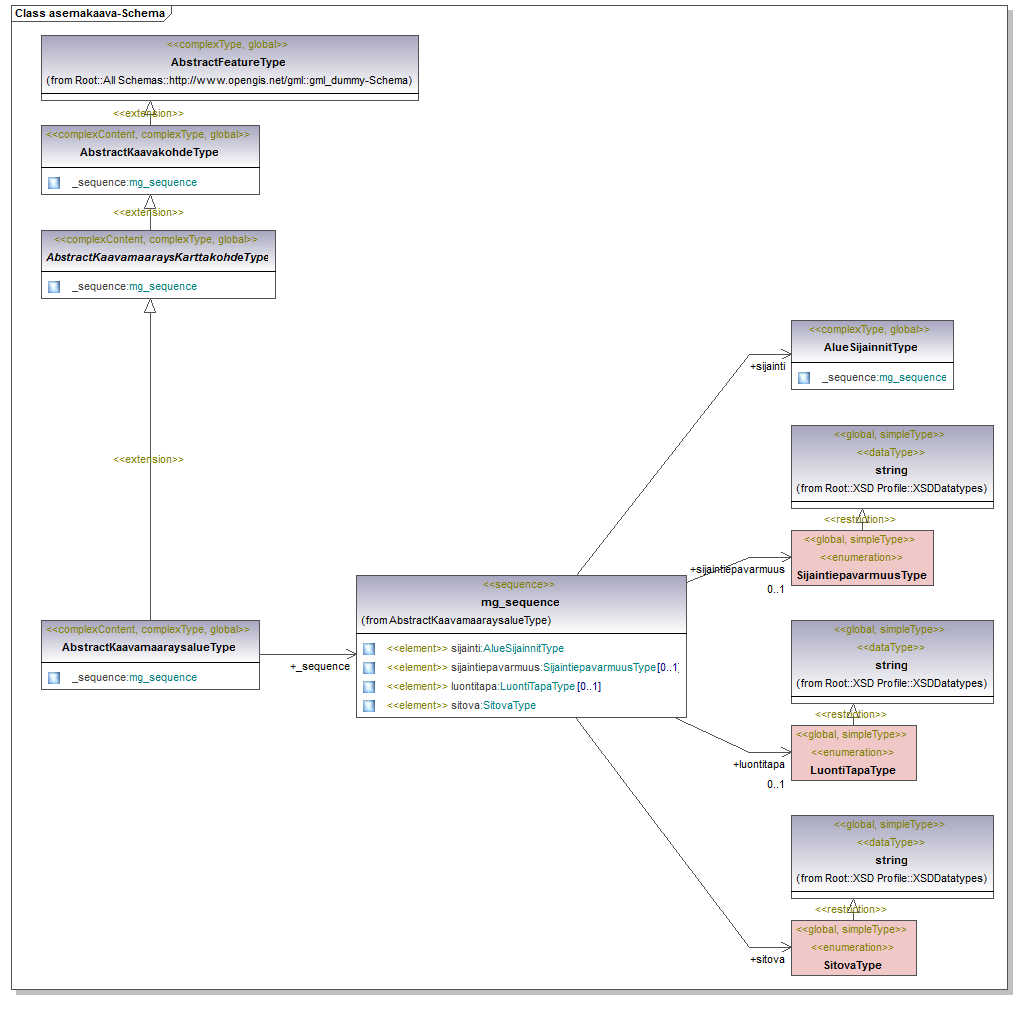Click the _sequence attribute icon in AbstractKaavamaaraysalueType
Screen dimensions: 1034x1010
point(54,678)
